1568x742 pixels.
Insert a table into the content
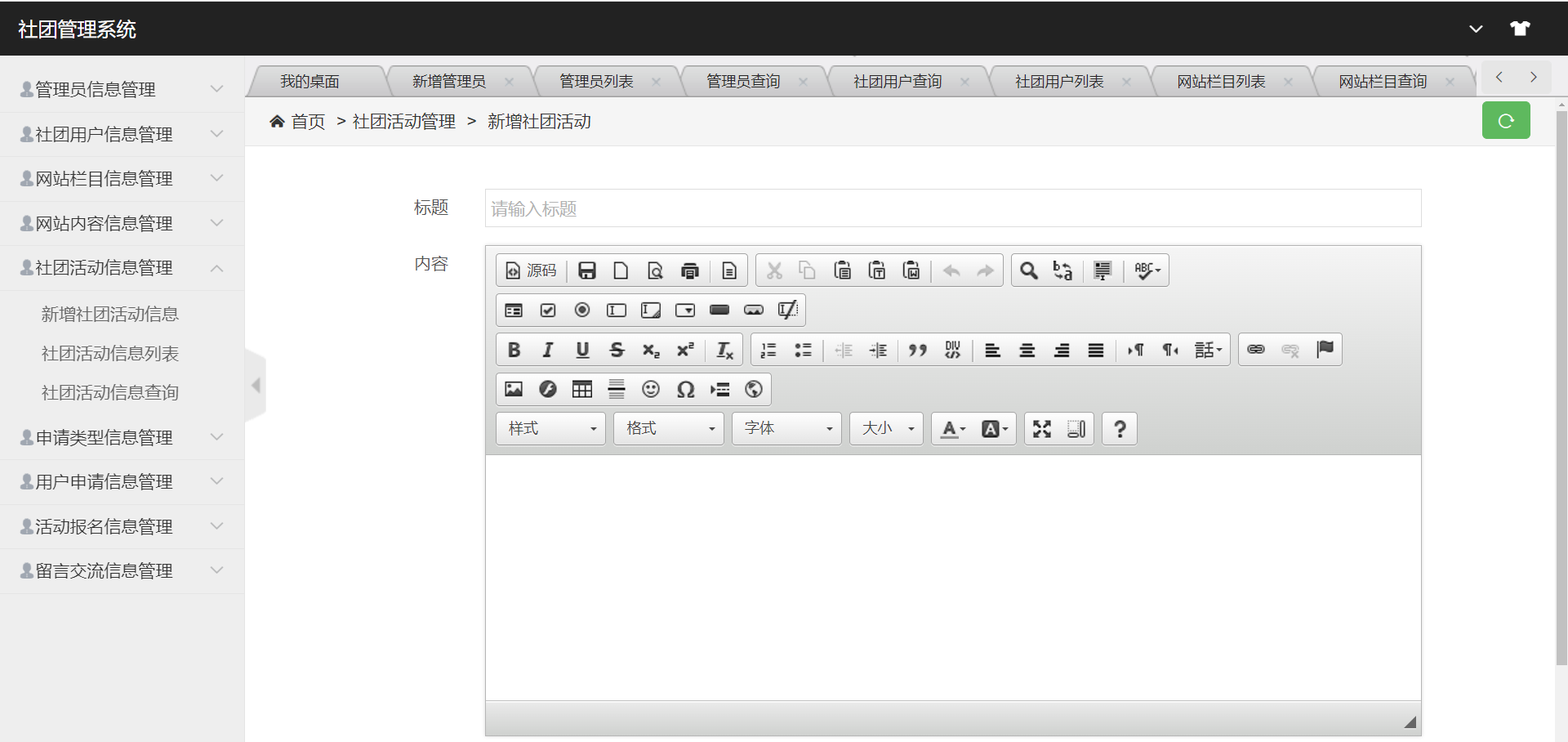582,389
